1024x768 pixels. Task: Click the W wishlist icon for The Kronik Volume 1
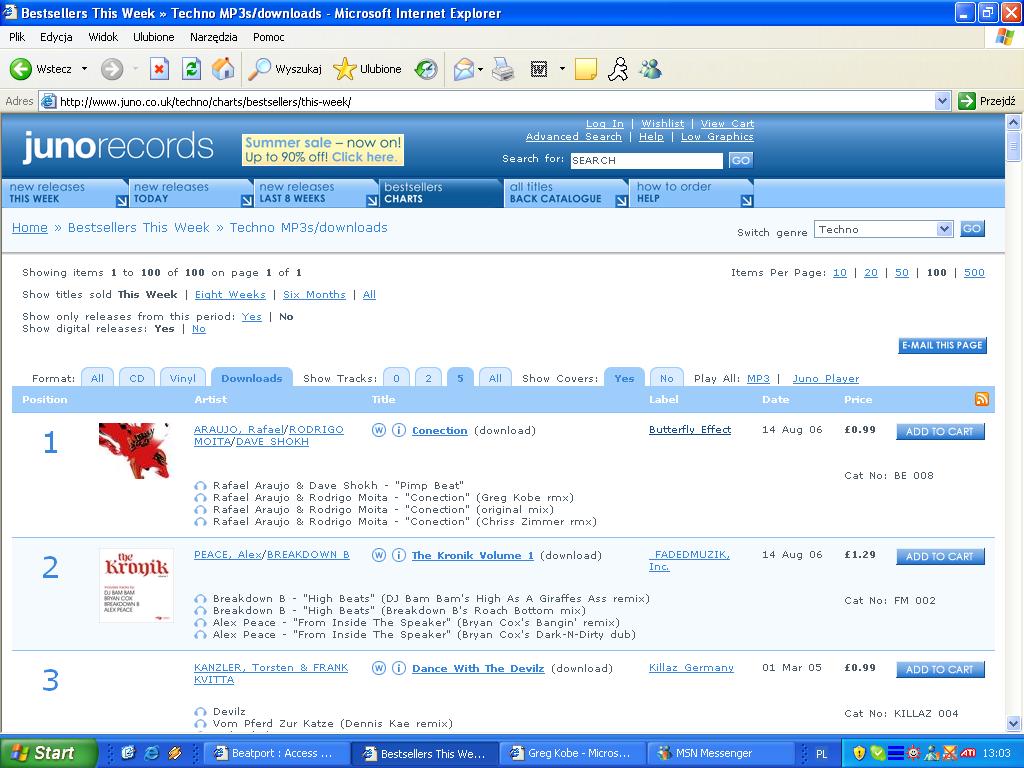(378, 555)
